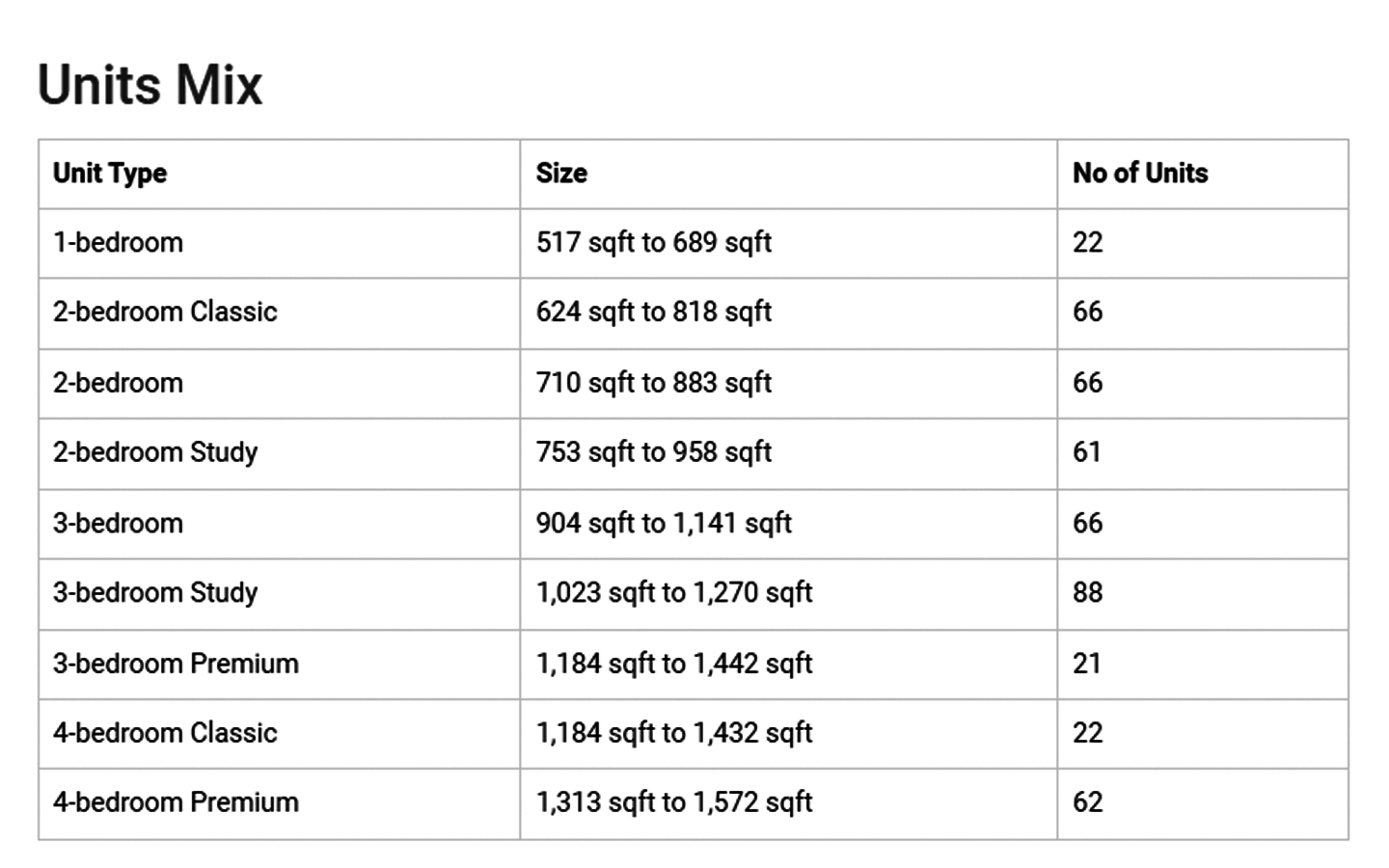The image size is (1389, 868).
Task: Click the "Units Mix" heading
Action: tap(150, 84)
